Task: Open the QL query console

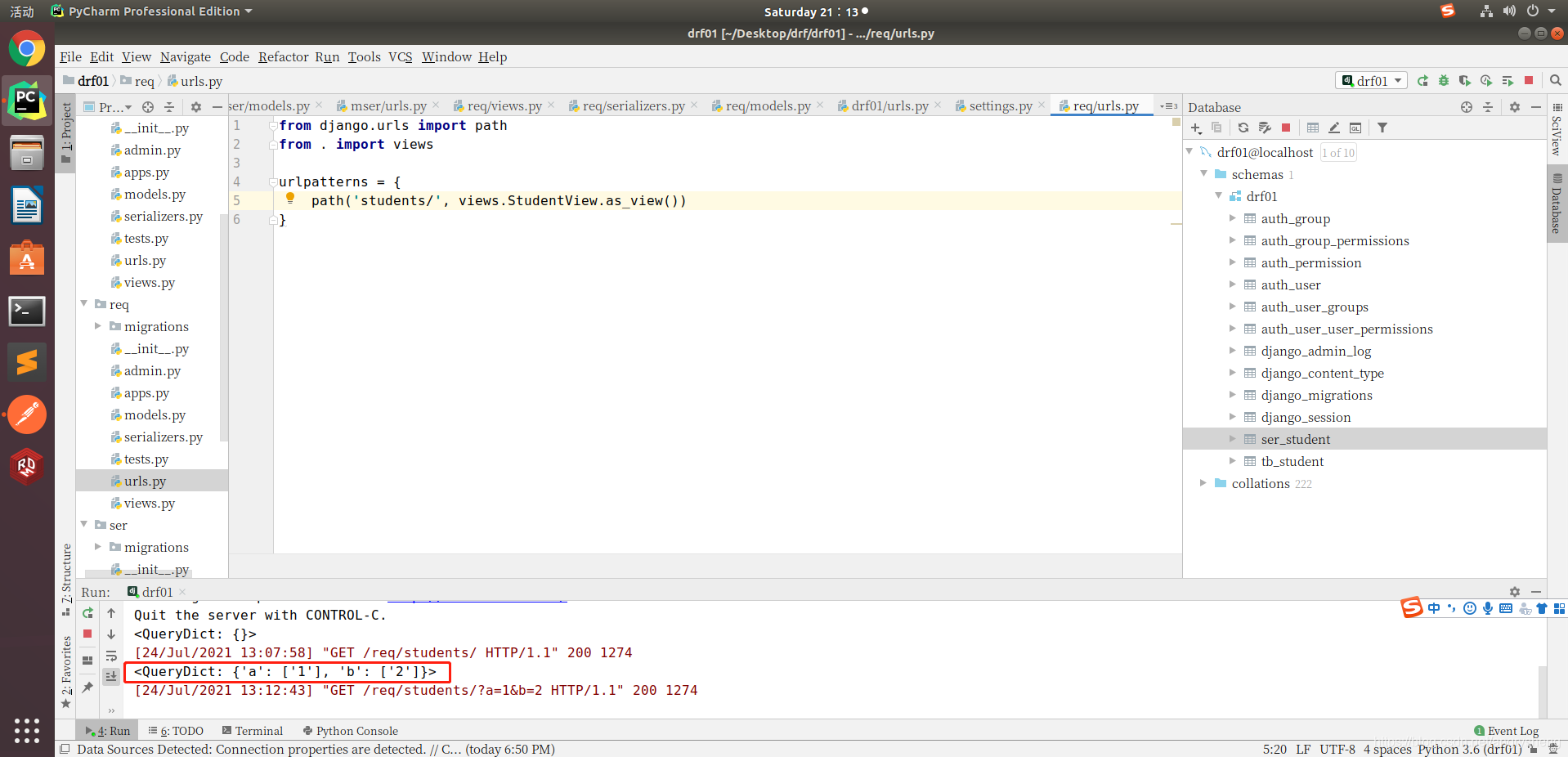Action: (1355, 128)
